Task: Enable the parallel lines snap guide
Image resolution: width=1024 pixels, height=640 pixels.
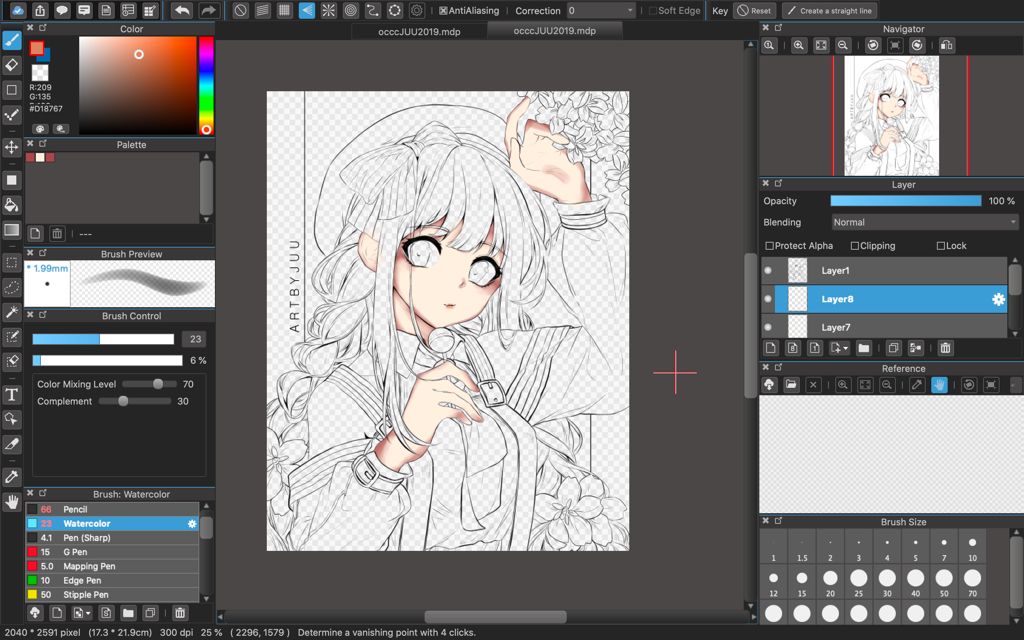Action: tap(263, 10)
